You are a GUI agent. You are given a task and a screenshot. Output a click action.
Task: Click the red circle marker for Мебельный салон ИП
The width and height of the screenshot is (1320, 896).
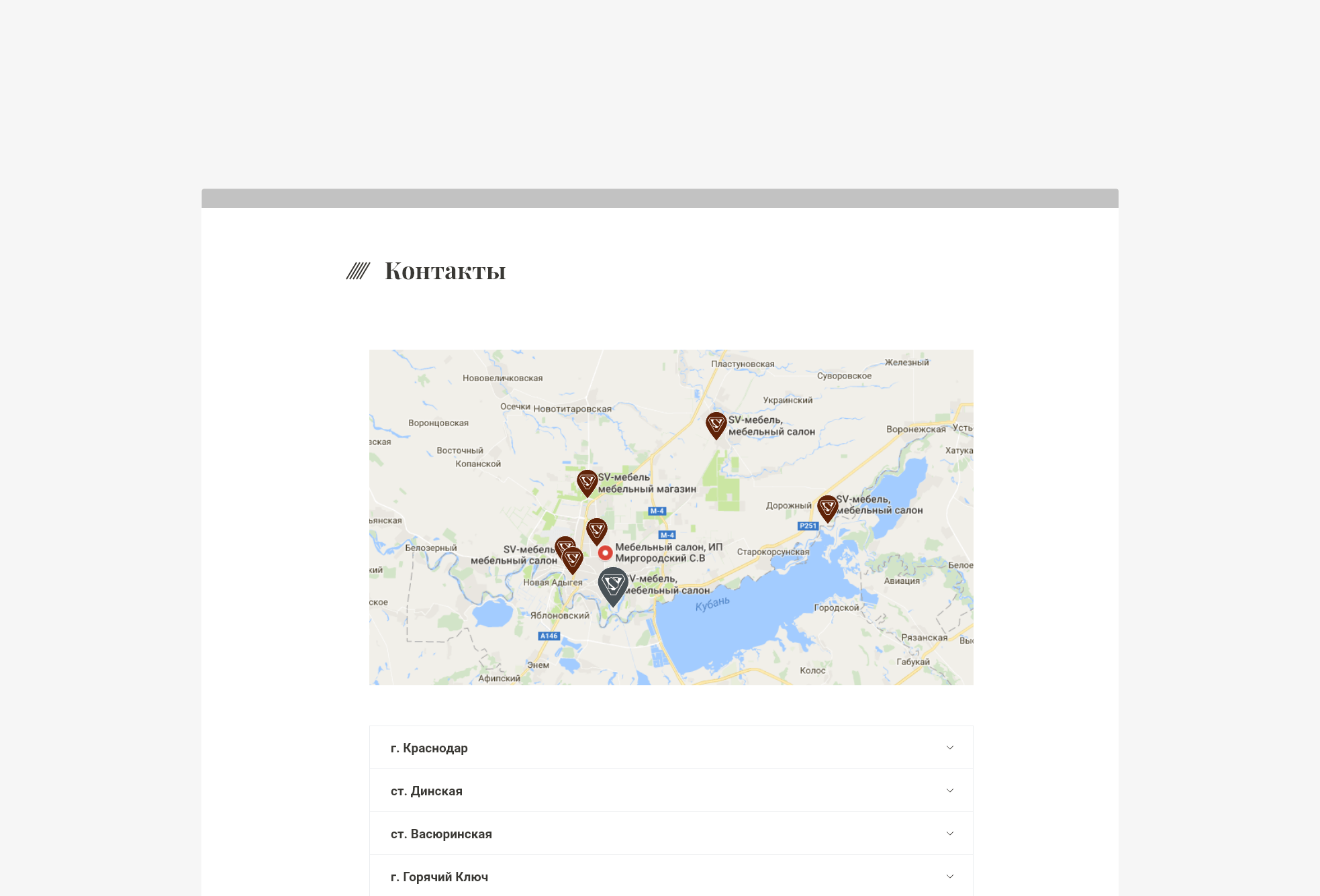605,552
